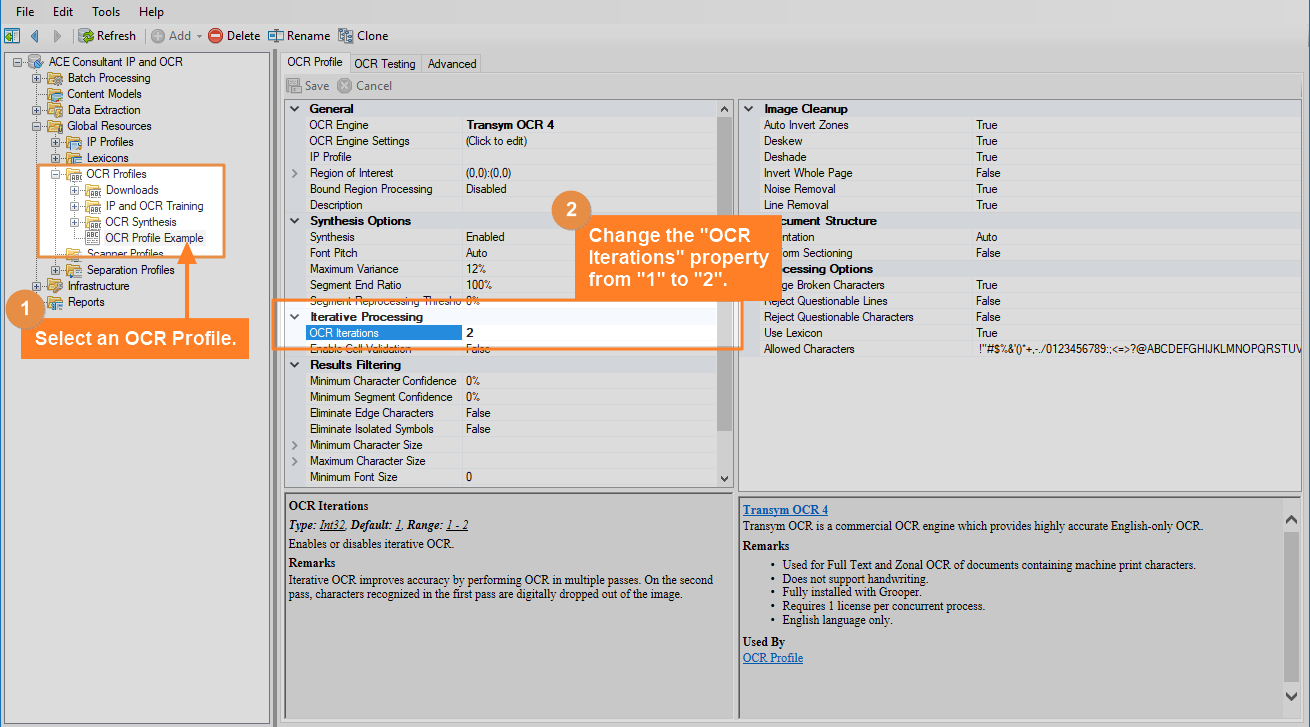Select the OCR Profile Example node
Screen dimensions: 1310x727
(x=154, y=238)
